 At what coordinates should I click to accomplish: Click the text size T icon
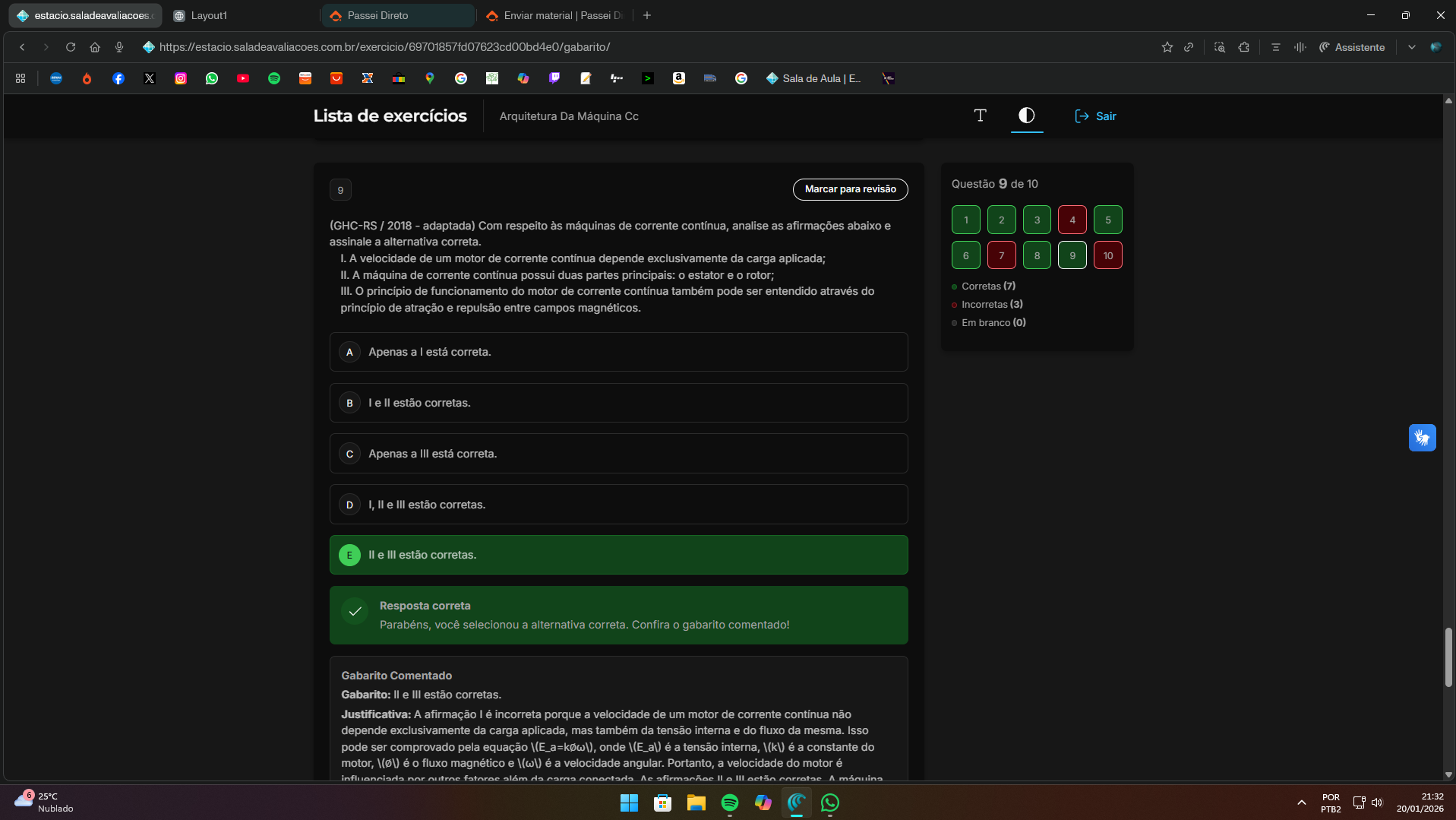pos(980,116)
